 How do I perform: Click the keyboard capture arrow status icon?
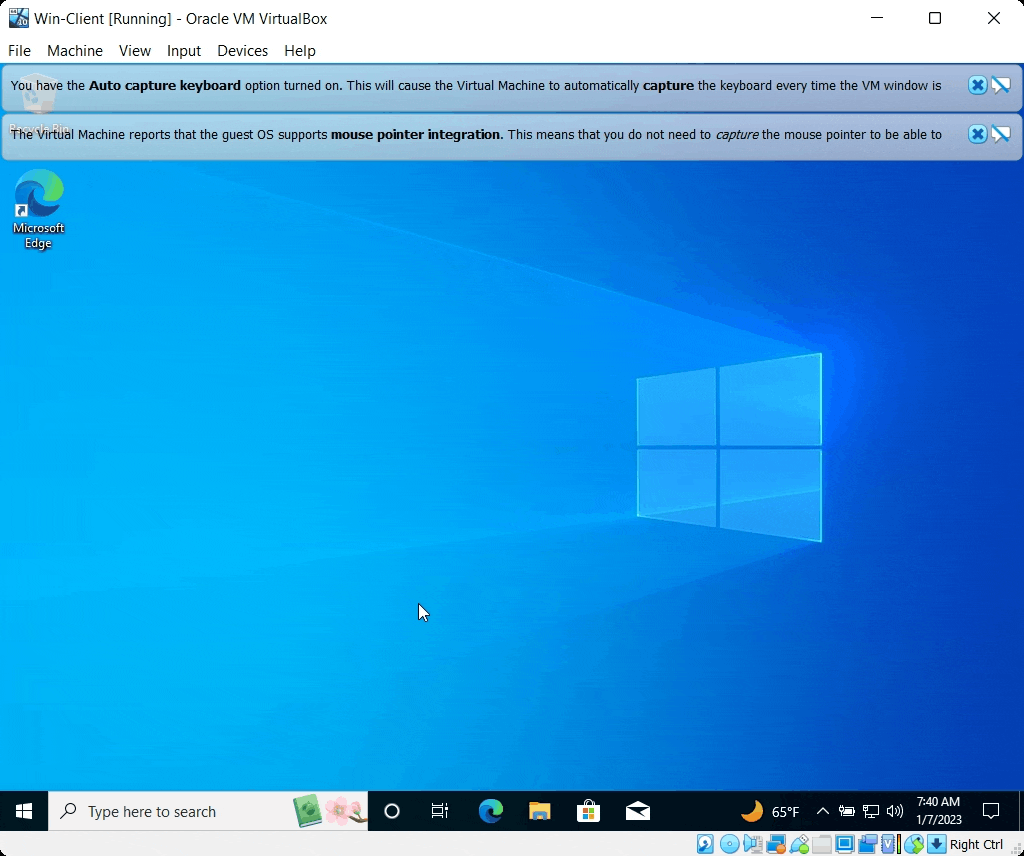(x=936, y=844)
